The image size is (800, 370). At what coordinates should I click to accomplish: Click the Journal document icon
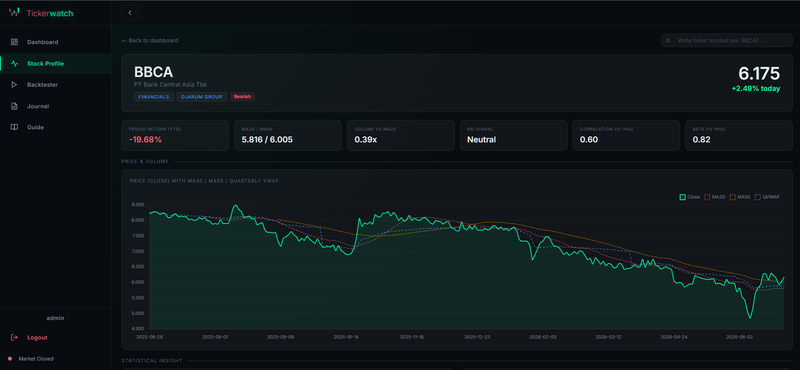click(x=14, y=106)
